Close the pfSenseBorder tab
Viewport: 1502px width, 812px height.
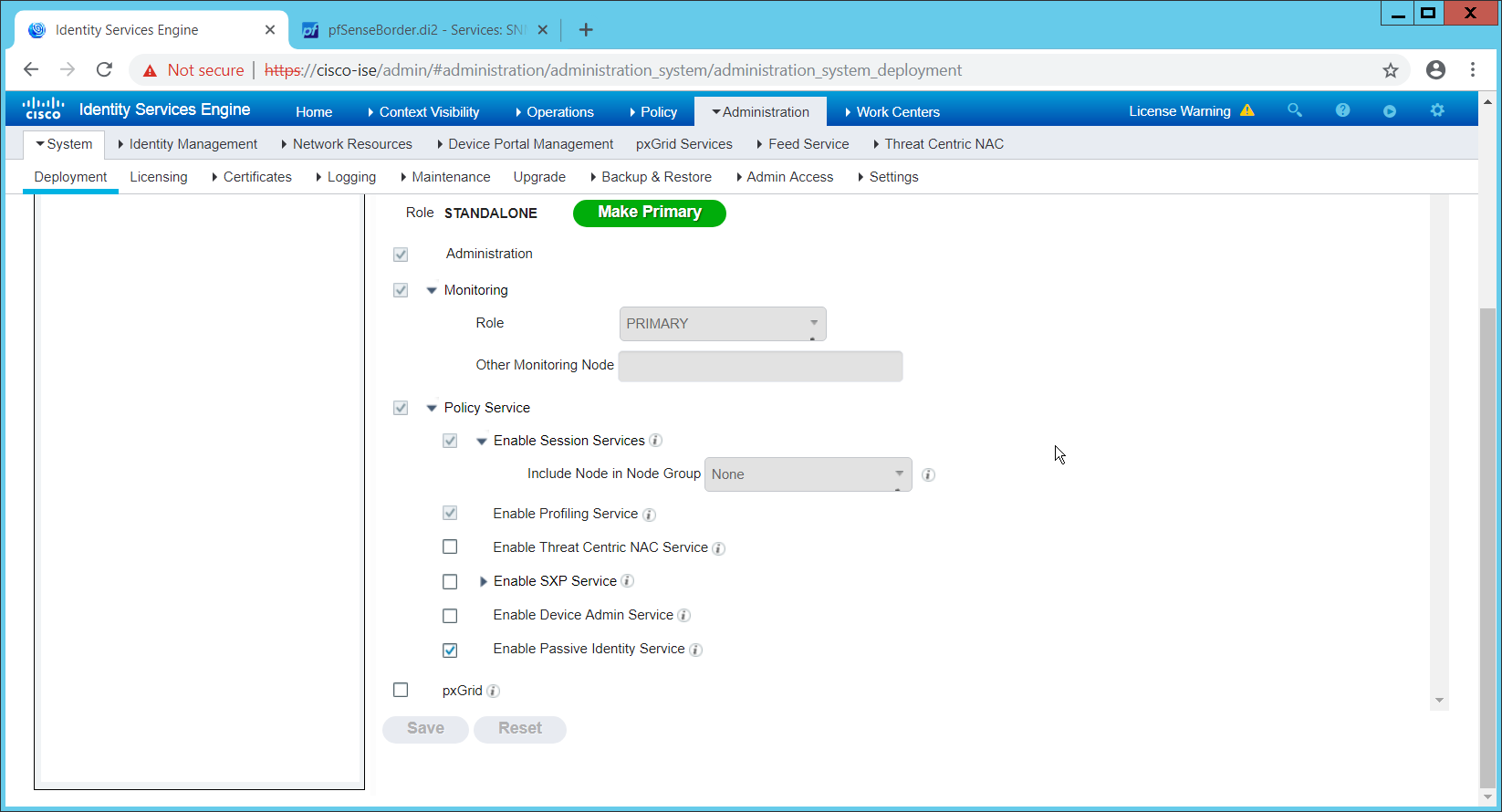coord(543,30)
